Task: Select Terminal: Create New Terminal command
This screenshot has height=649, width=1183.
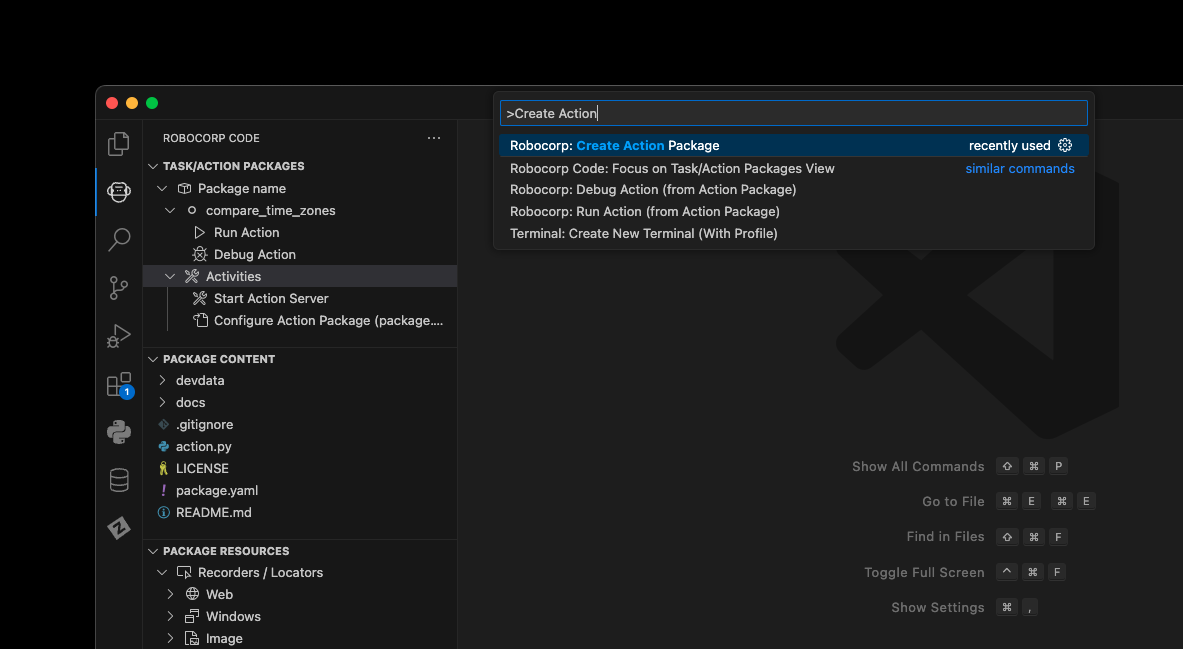Action: [794, 233]
